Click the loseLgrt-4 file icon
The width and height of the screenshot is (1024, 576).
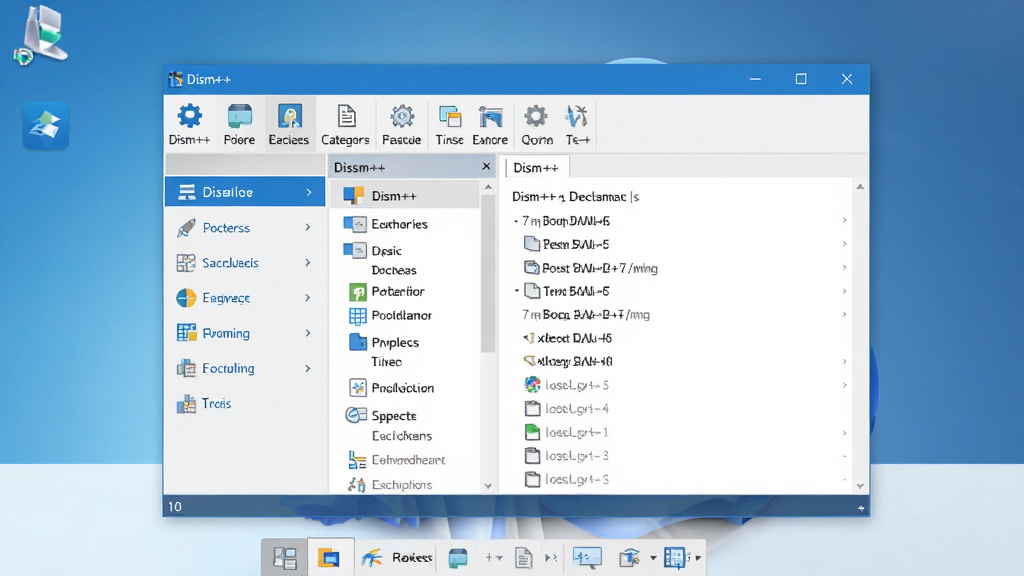532,409
